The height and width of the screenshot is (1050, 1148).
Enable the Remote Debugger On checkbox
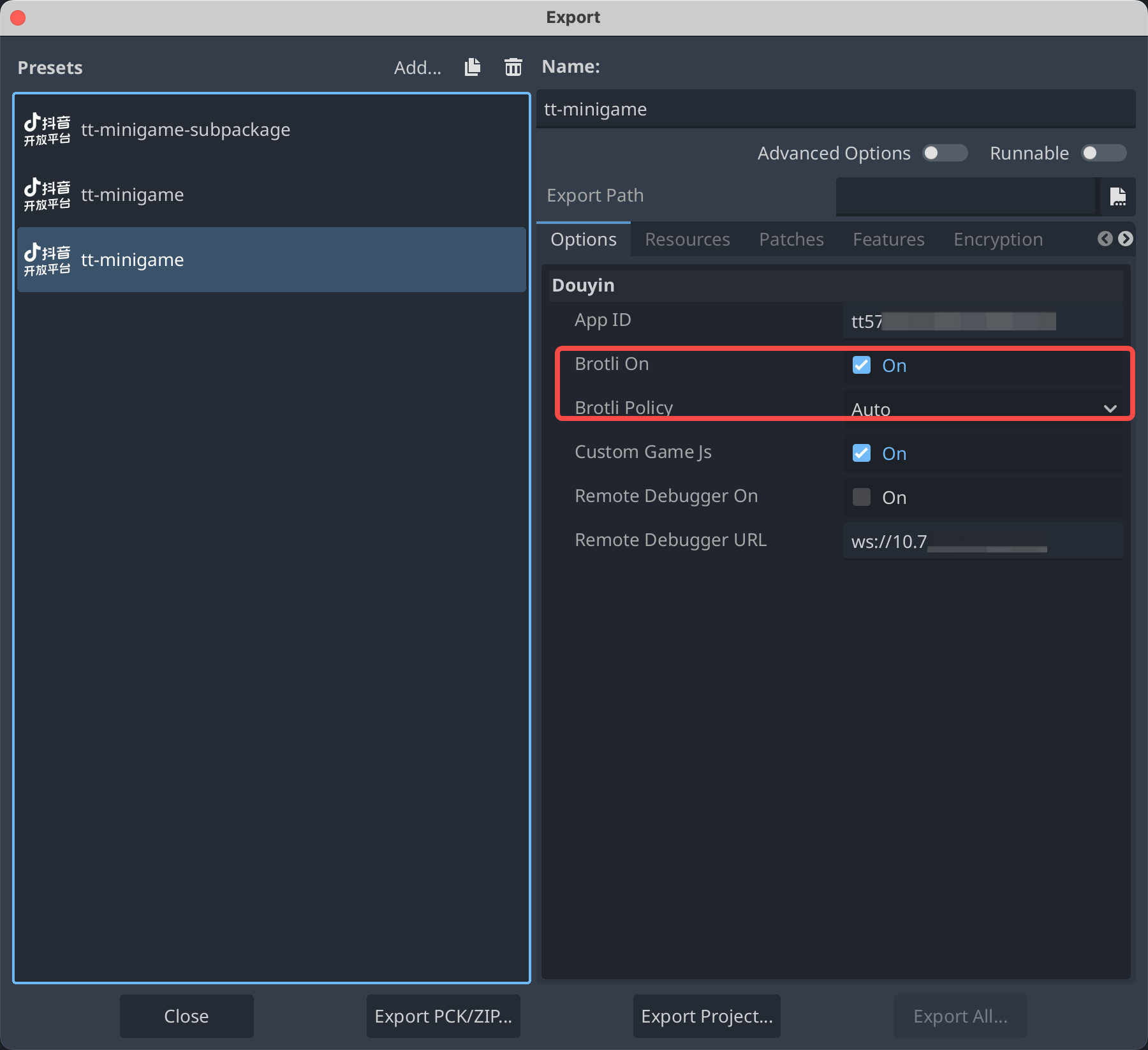click(x=862, y=497)
